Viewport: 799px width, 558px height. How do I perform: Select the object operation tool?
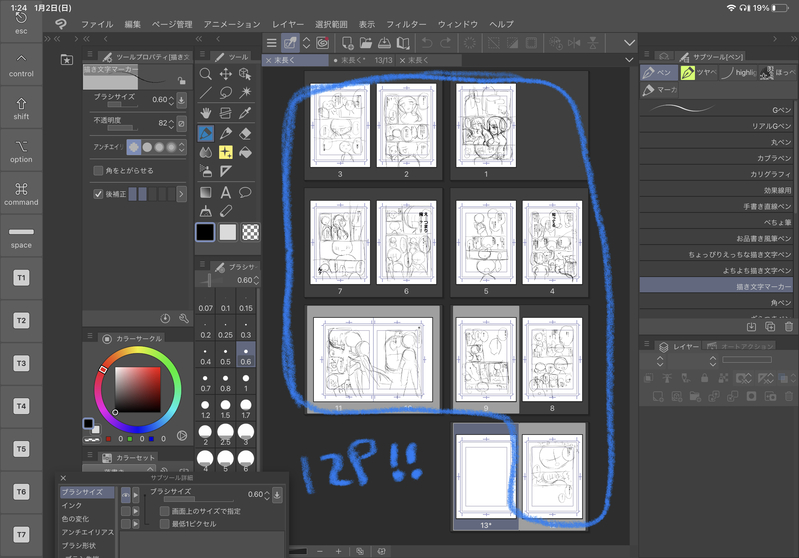pyautogui.click(x=245, y=74)
